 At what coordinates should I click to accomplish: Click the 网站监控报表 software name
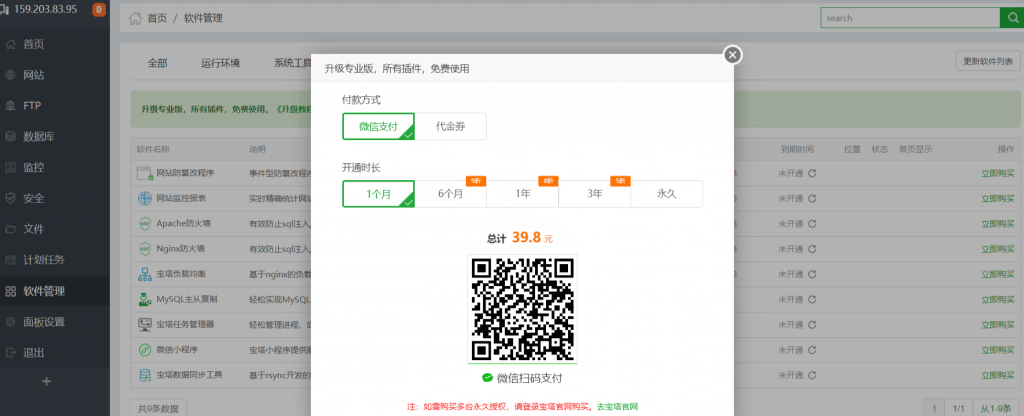pyautogui.click(x=181, y=198)
